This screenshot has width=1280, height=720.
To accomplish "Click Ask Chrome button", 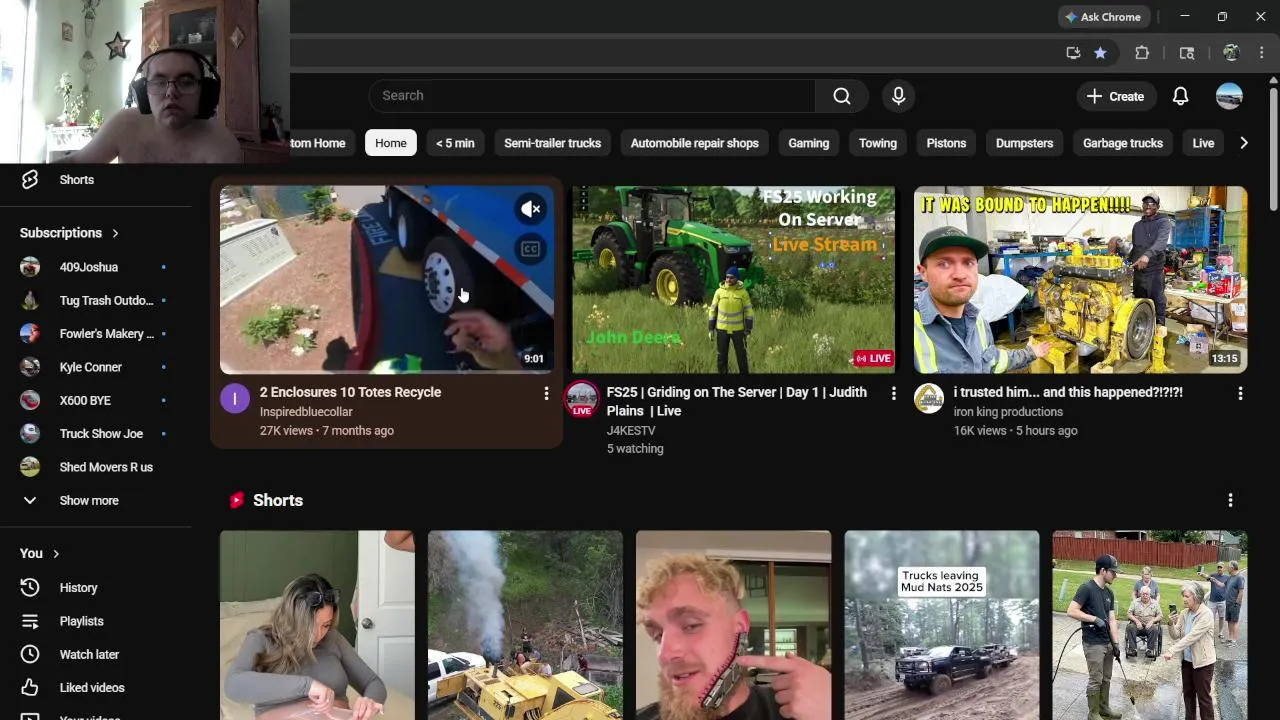I will [1104, 17].
